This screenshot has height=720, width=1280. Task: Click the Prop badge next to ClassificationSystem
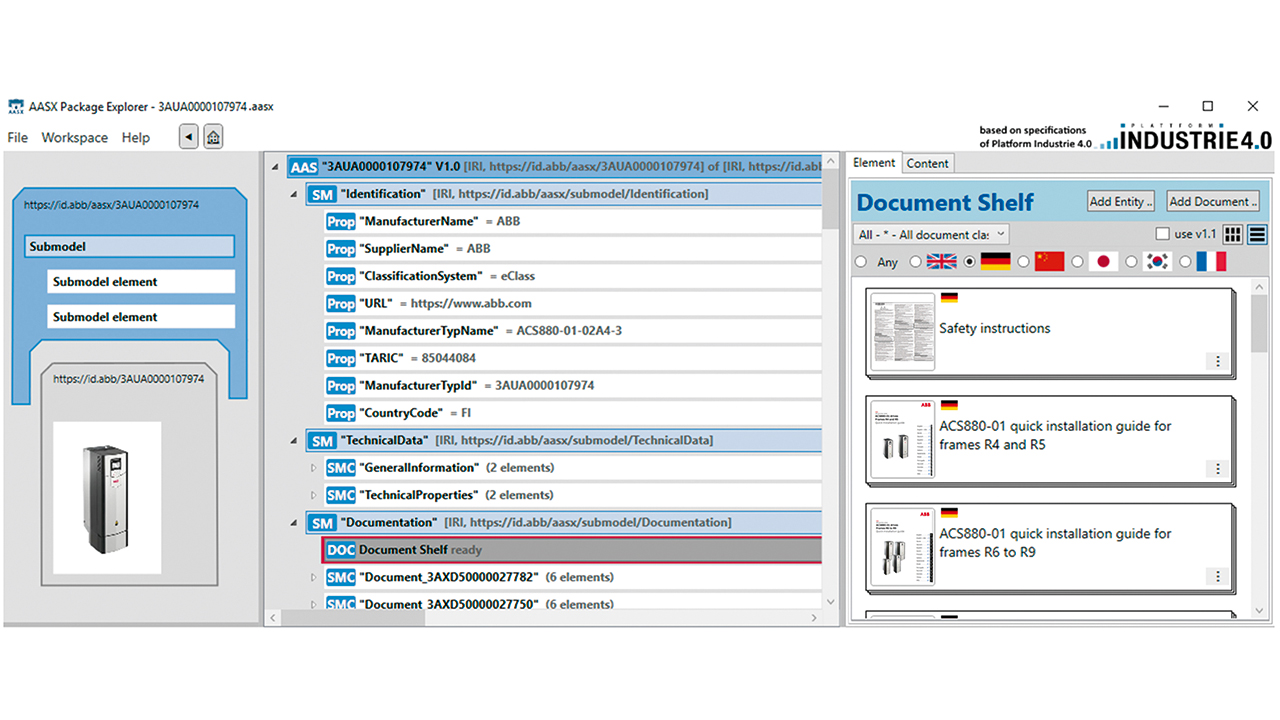pos(341,276)
